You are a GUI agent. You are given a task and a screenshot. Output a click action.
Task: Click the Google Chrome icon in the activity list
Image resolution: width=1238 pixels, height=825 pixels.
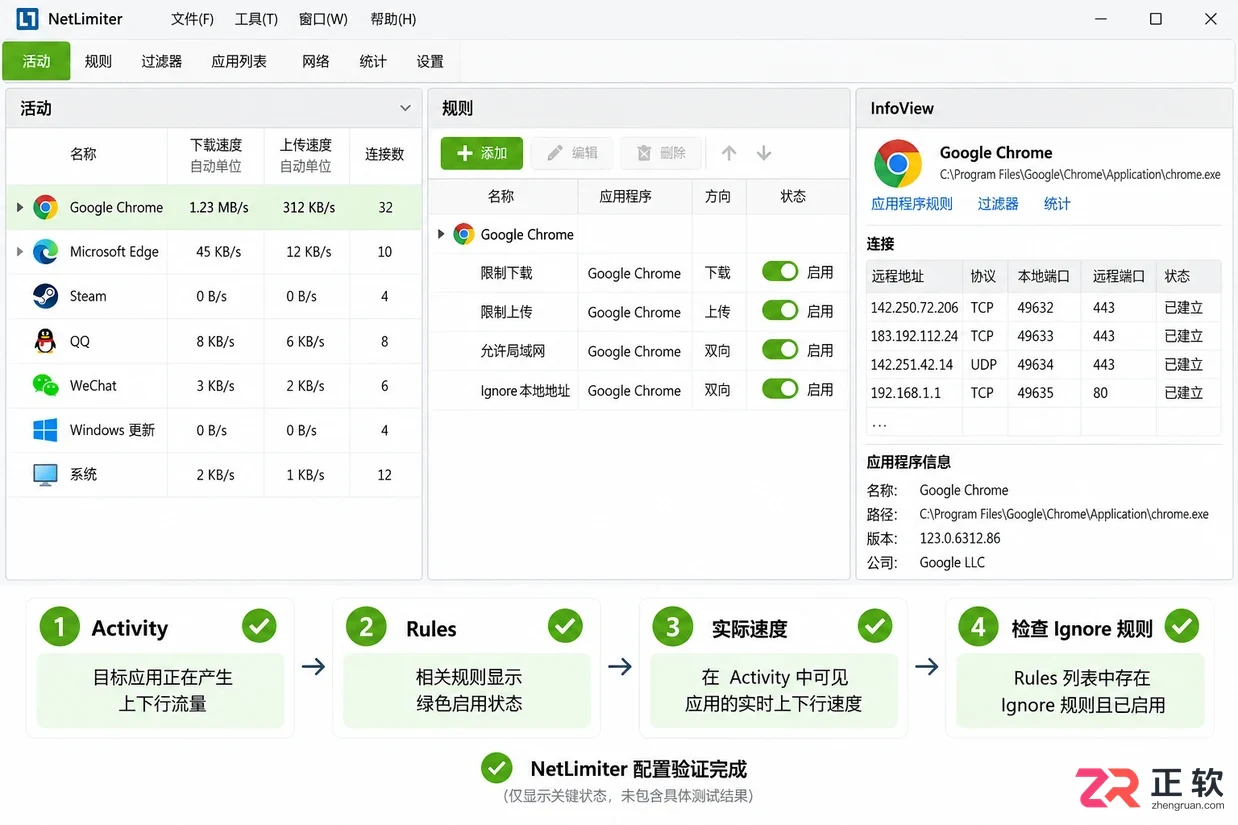(x=45, y=208)
